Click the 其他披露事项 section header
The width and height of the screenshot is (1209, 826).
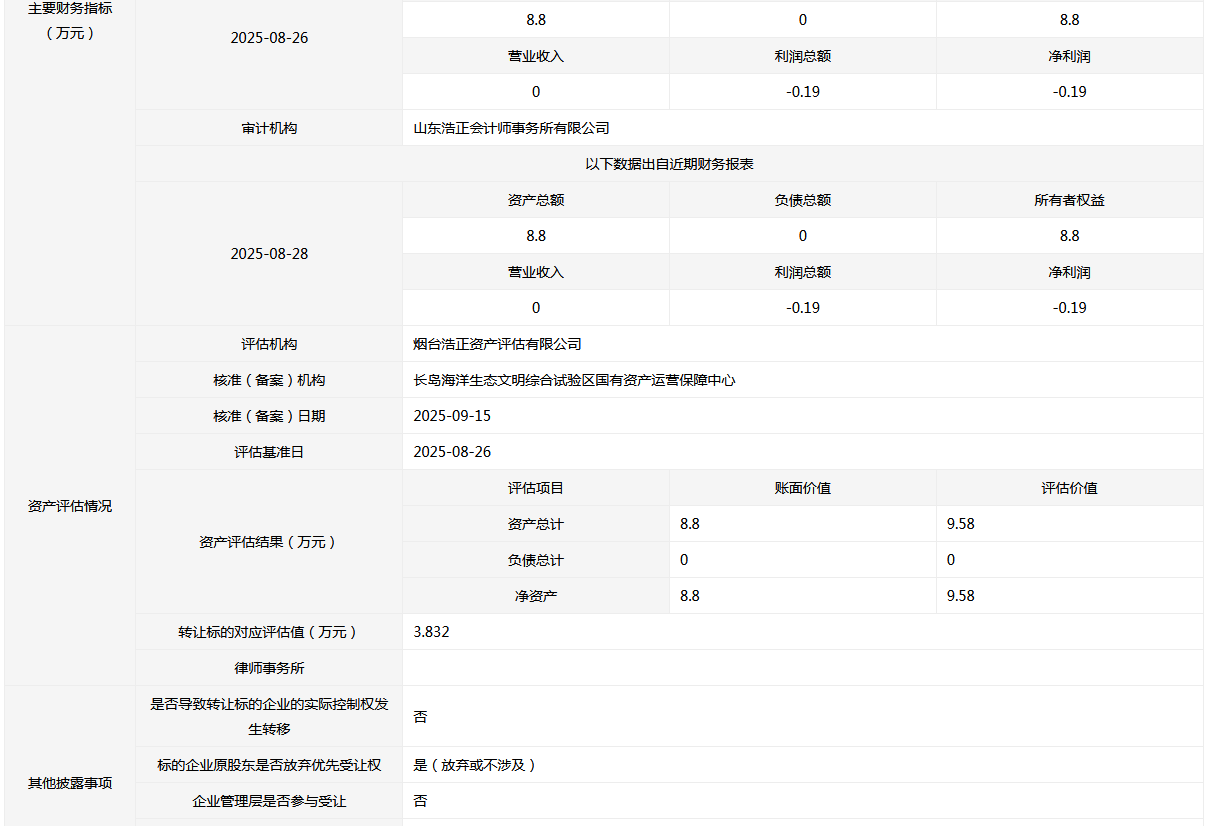(x=70, y=783)
